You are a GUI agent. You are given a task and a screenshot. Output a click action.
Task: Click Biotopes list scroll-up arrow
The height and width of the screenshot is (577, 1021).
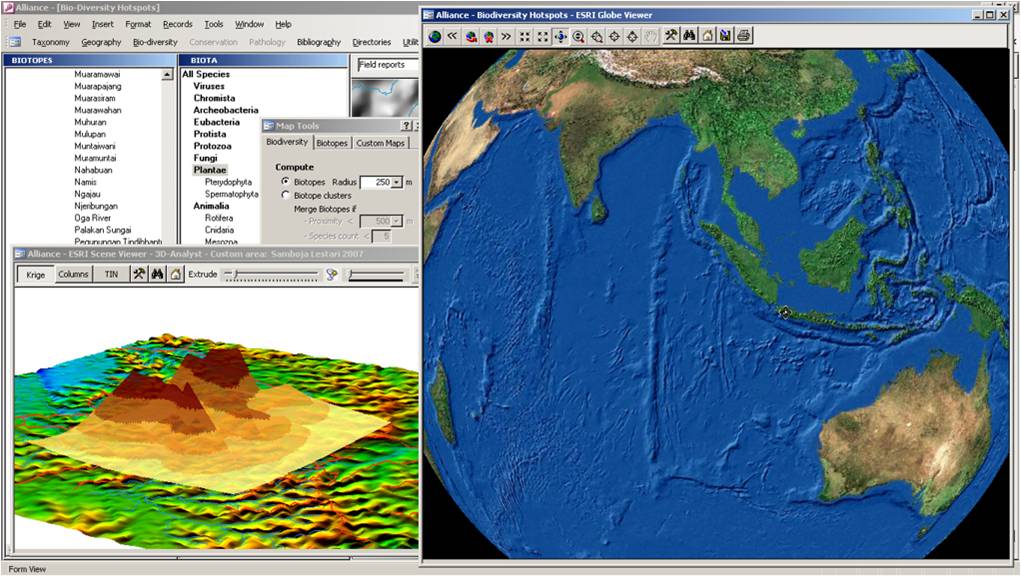167,75
